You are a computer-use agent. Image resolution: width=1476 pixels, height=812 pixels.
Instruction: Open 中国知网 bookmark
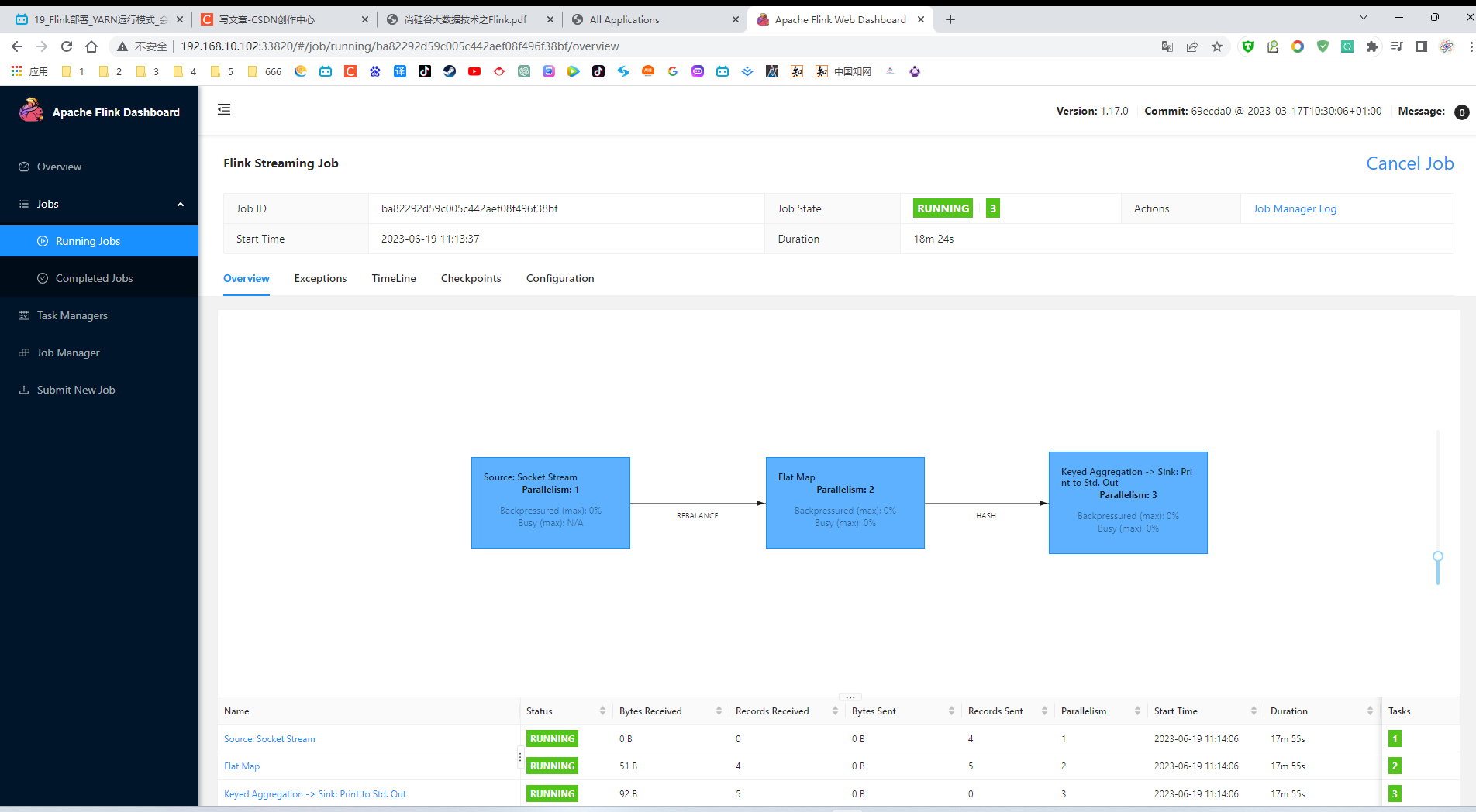point(843,71)
